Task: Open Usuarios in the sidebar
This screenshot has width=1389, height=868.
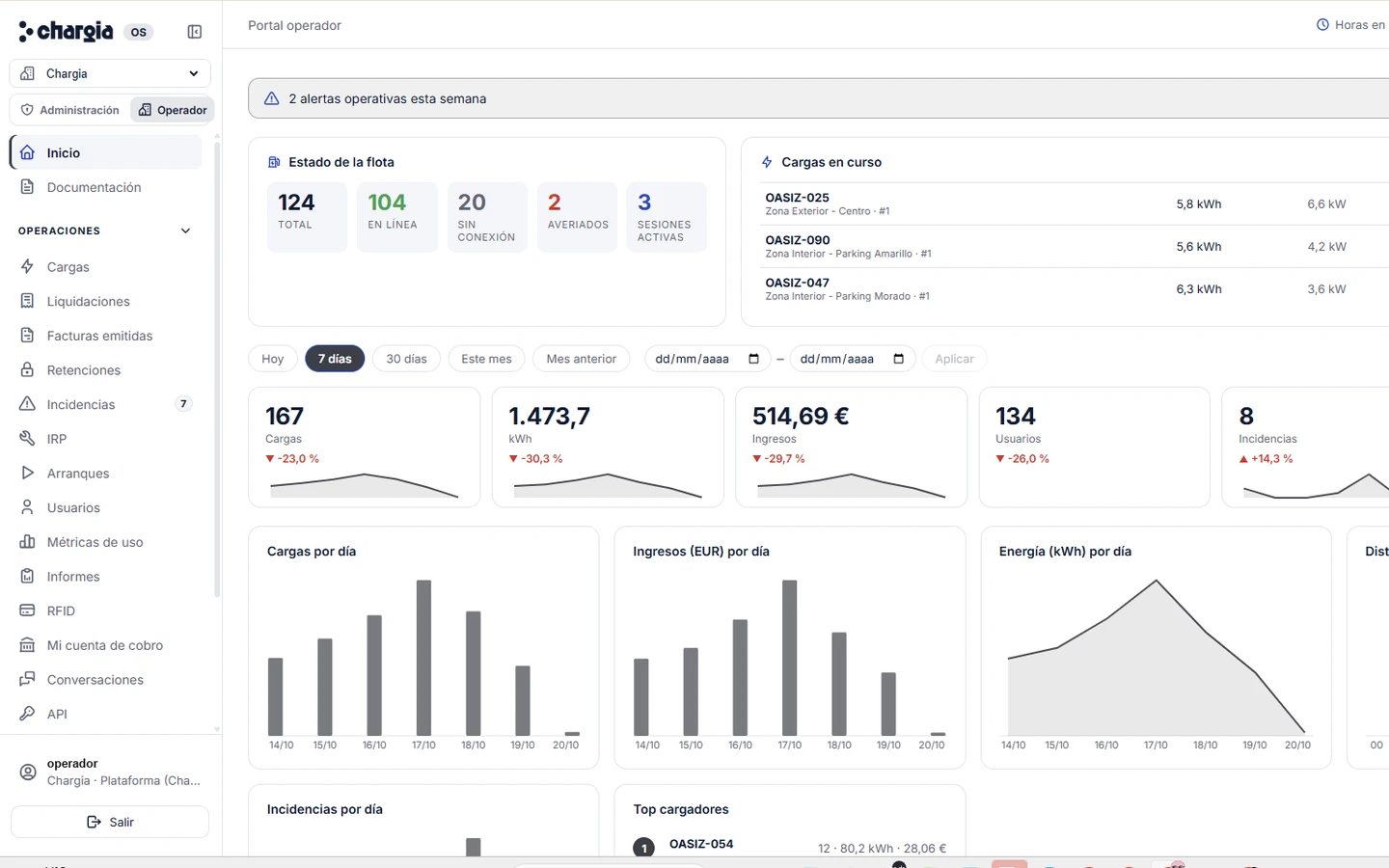Action: point(106,507)
